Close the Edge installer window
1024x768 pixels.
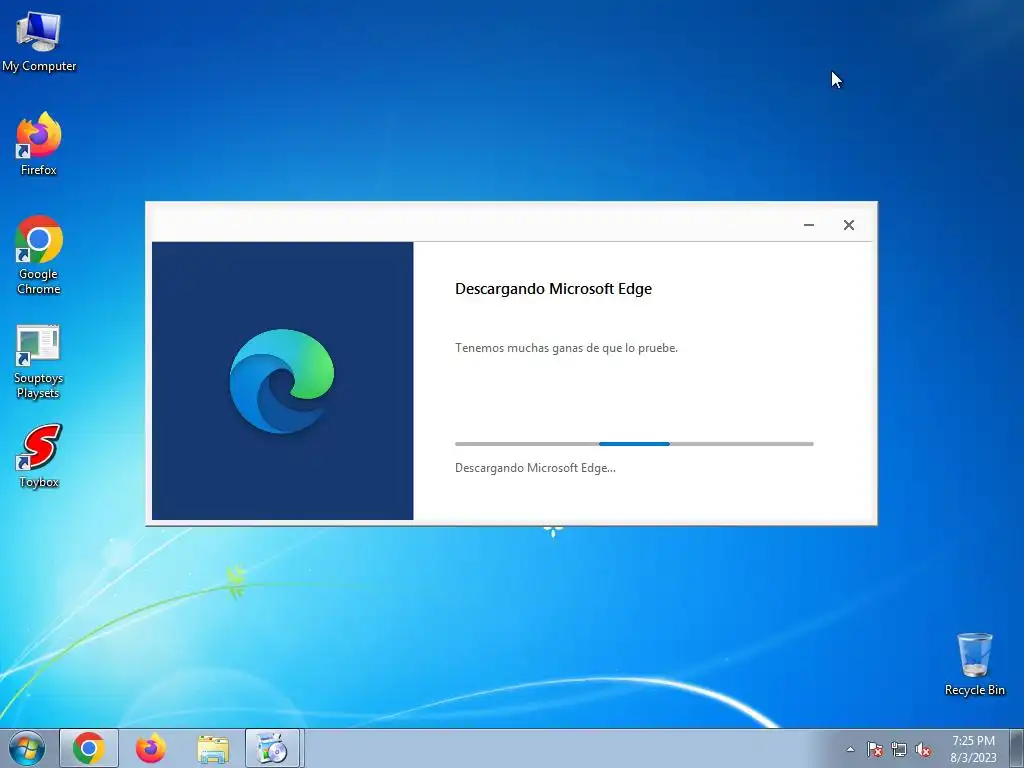tap(848, 225)
